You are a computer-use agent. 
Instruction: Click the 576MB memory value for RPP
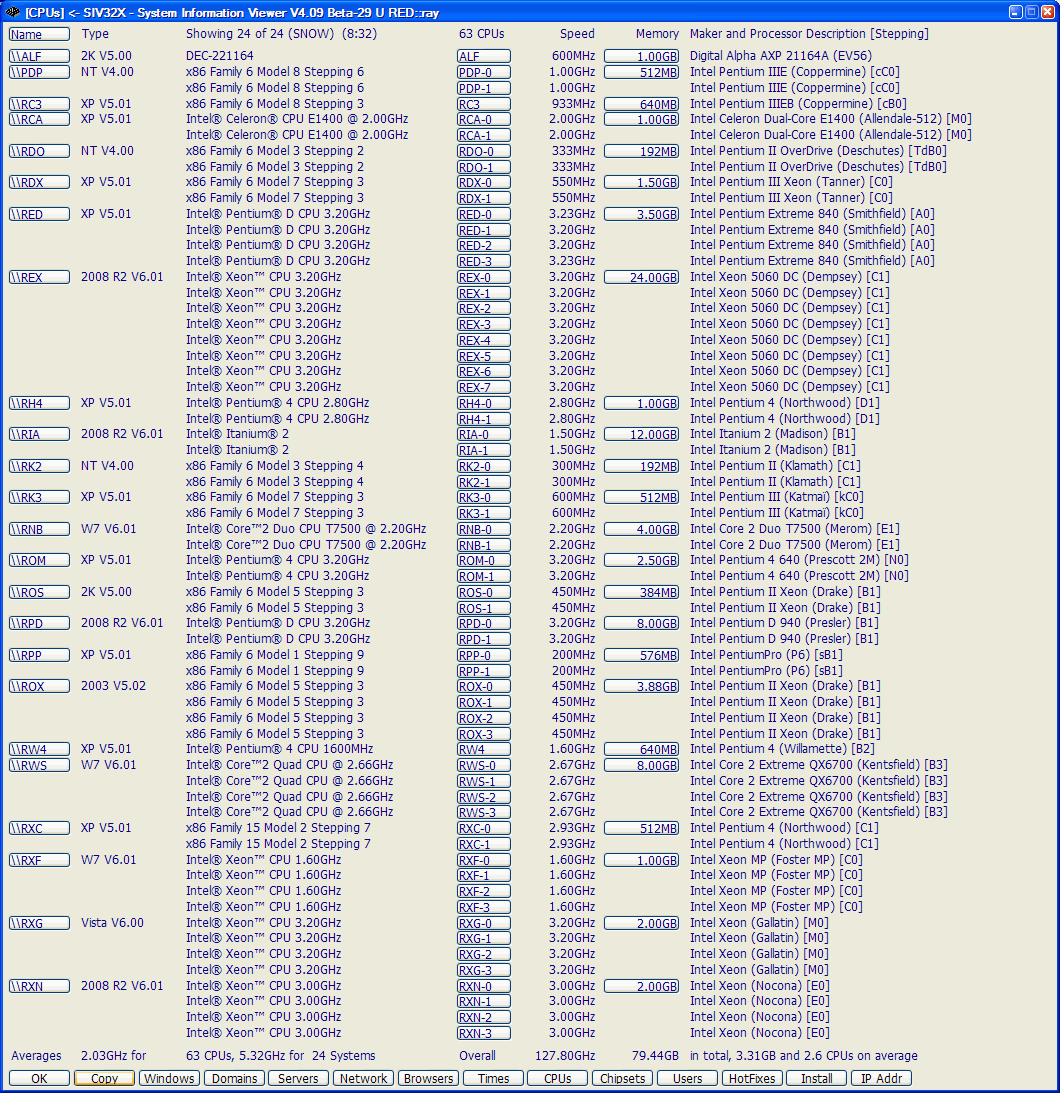pos(641,655)
